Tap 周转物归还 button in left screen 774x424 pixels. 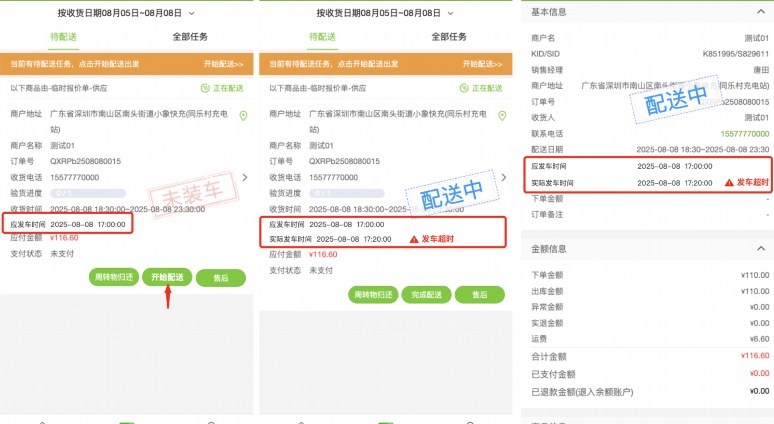coord(114,277)
